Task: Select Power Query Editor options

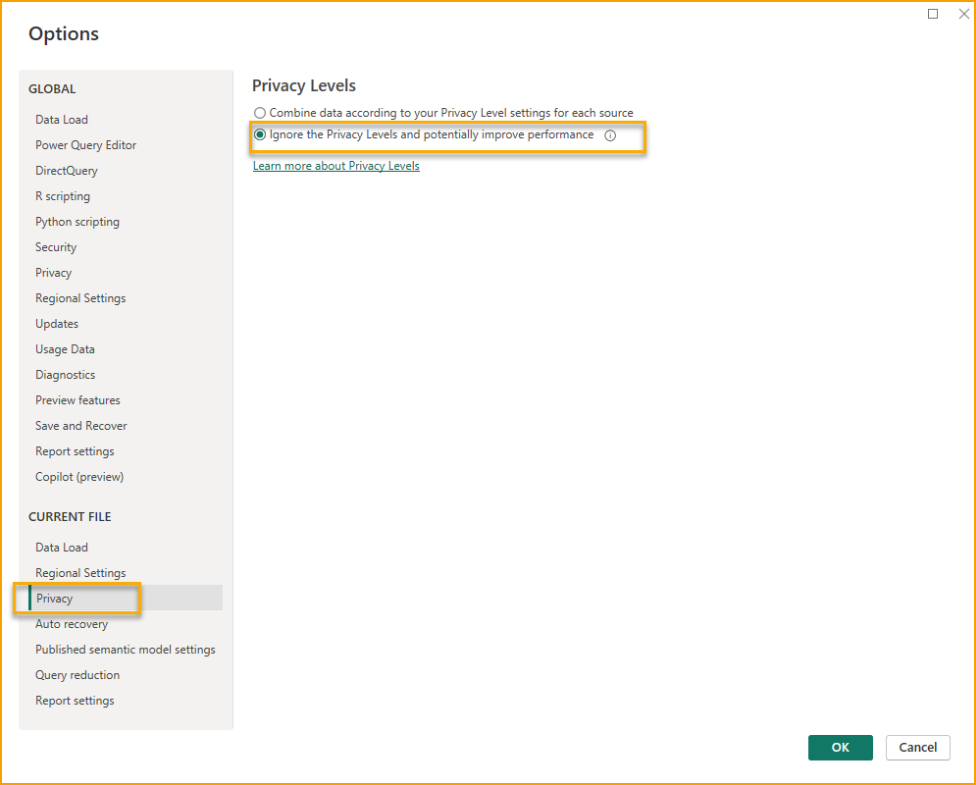Action: [x=85, y=144]
